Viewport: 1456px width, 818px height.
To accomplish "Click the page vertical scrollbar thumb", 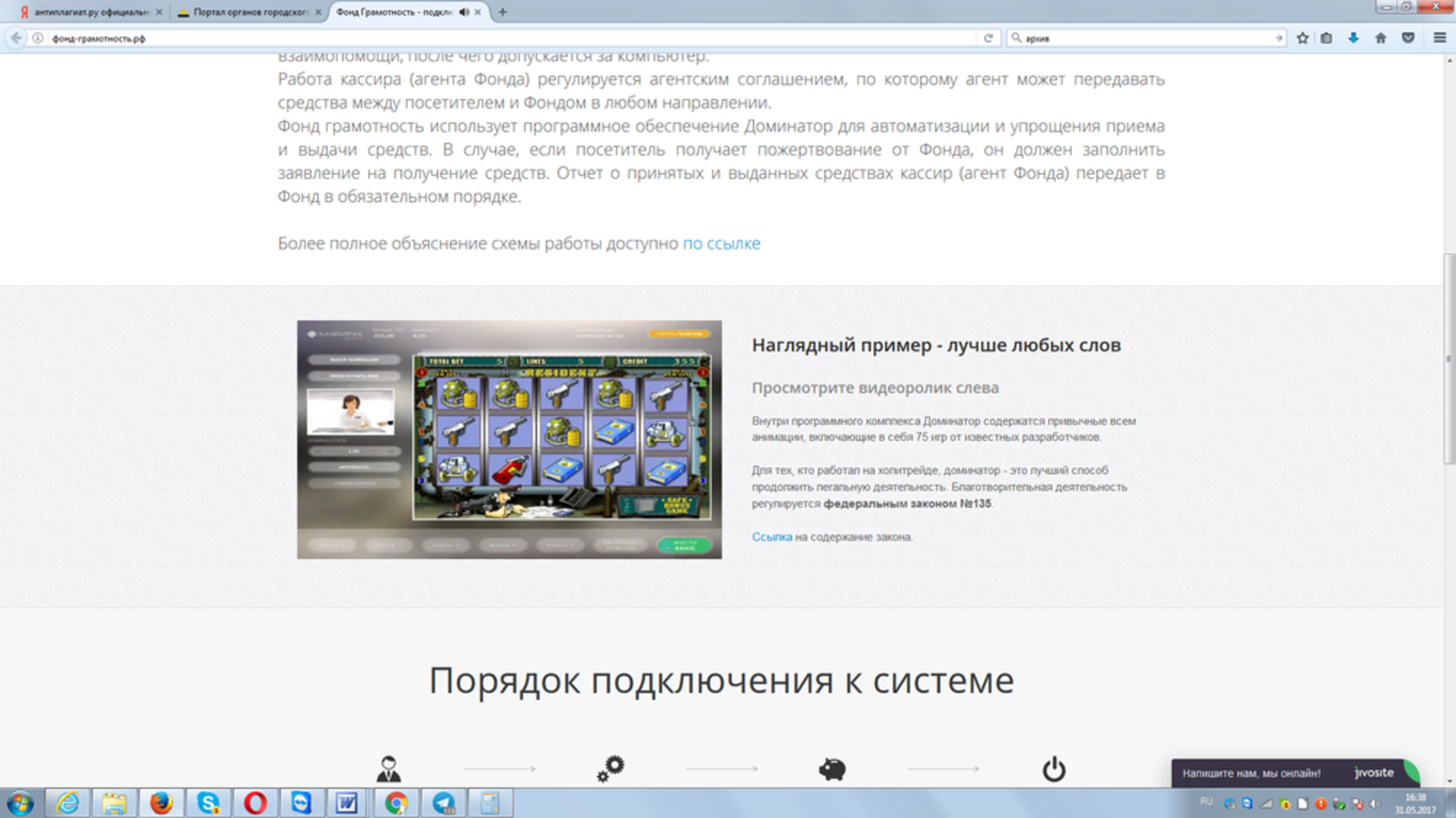I will [x=1449, y=358].
